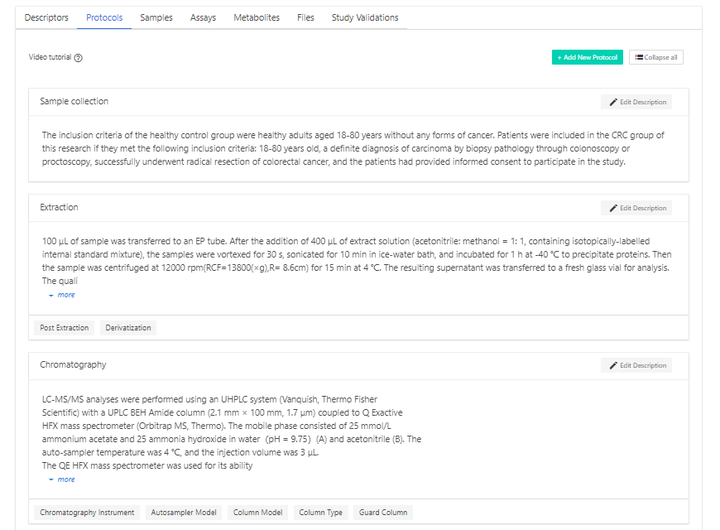
Task: Click pencil icon in Extraction panel
Action: point(614,208)
